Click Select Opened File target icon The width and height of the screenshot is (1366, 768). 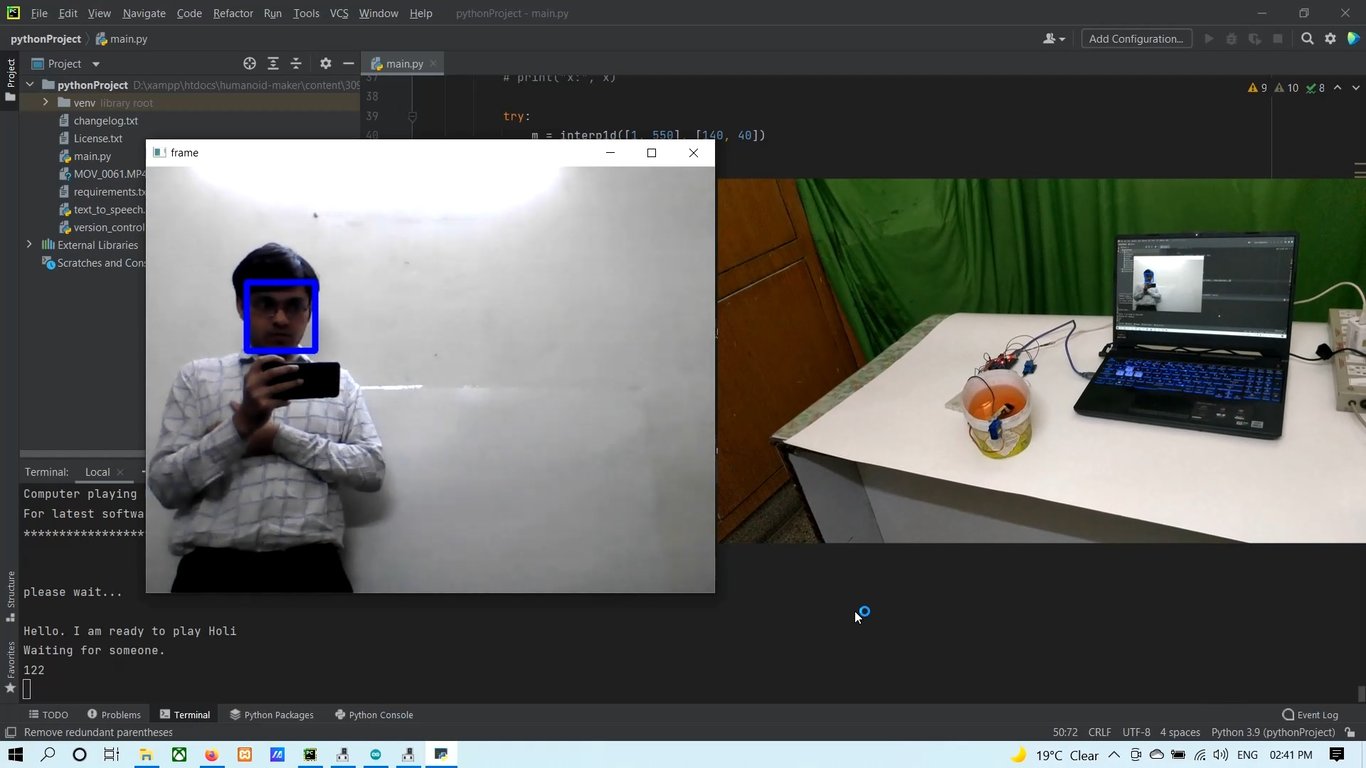tap(250, 63)
